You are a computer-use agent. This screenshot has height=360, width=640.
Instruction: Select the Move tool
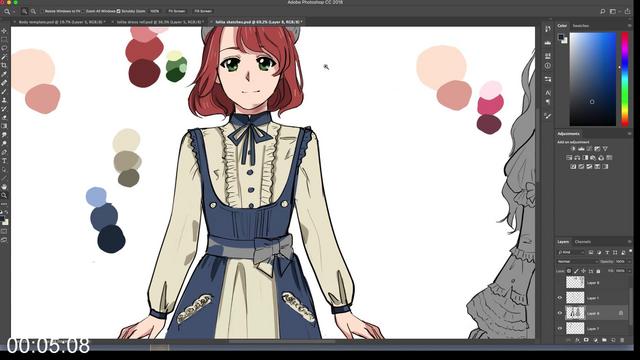4,31
